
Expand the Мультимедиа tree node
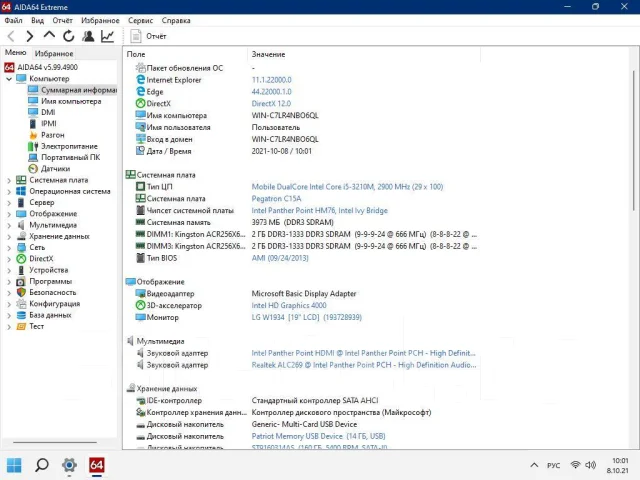click(9, 225)
